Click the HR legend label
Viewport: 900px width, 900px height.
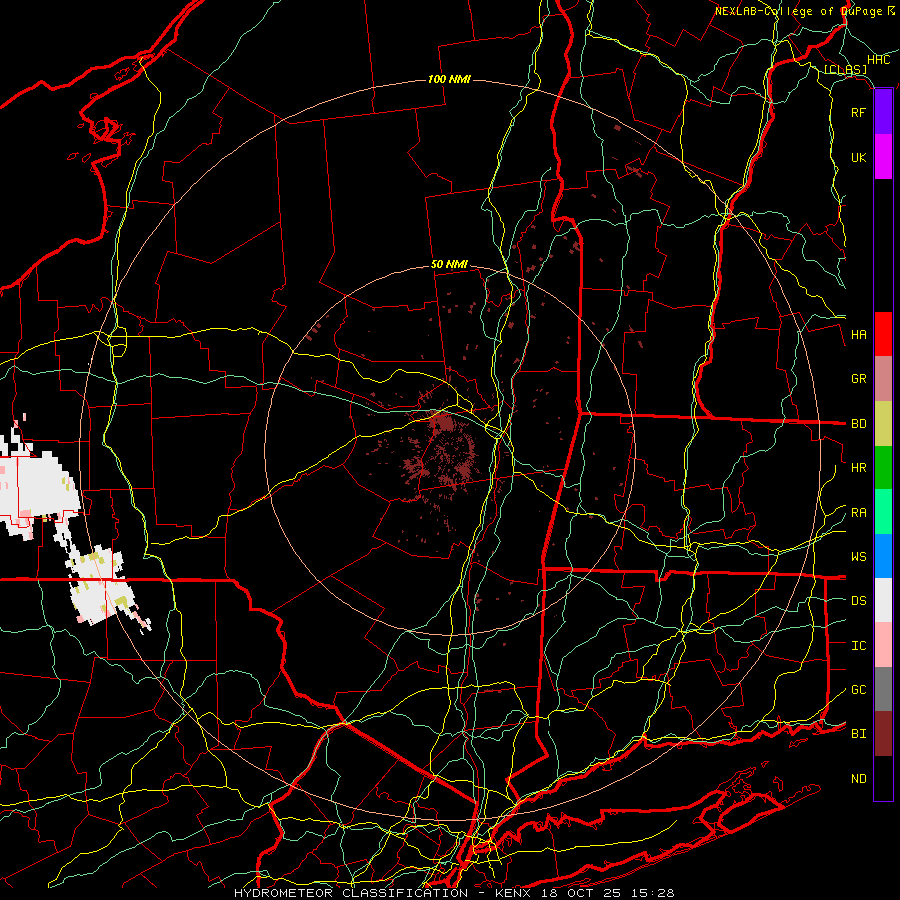pos(858,468)
